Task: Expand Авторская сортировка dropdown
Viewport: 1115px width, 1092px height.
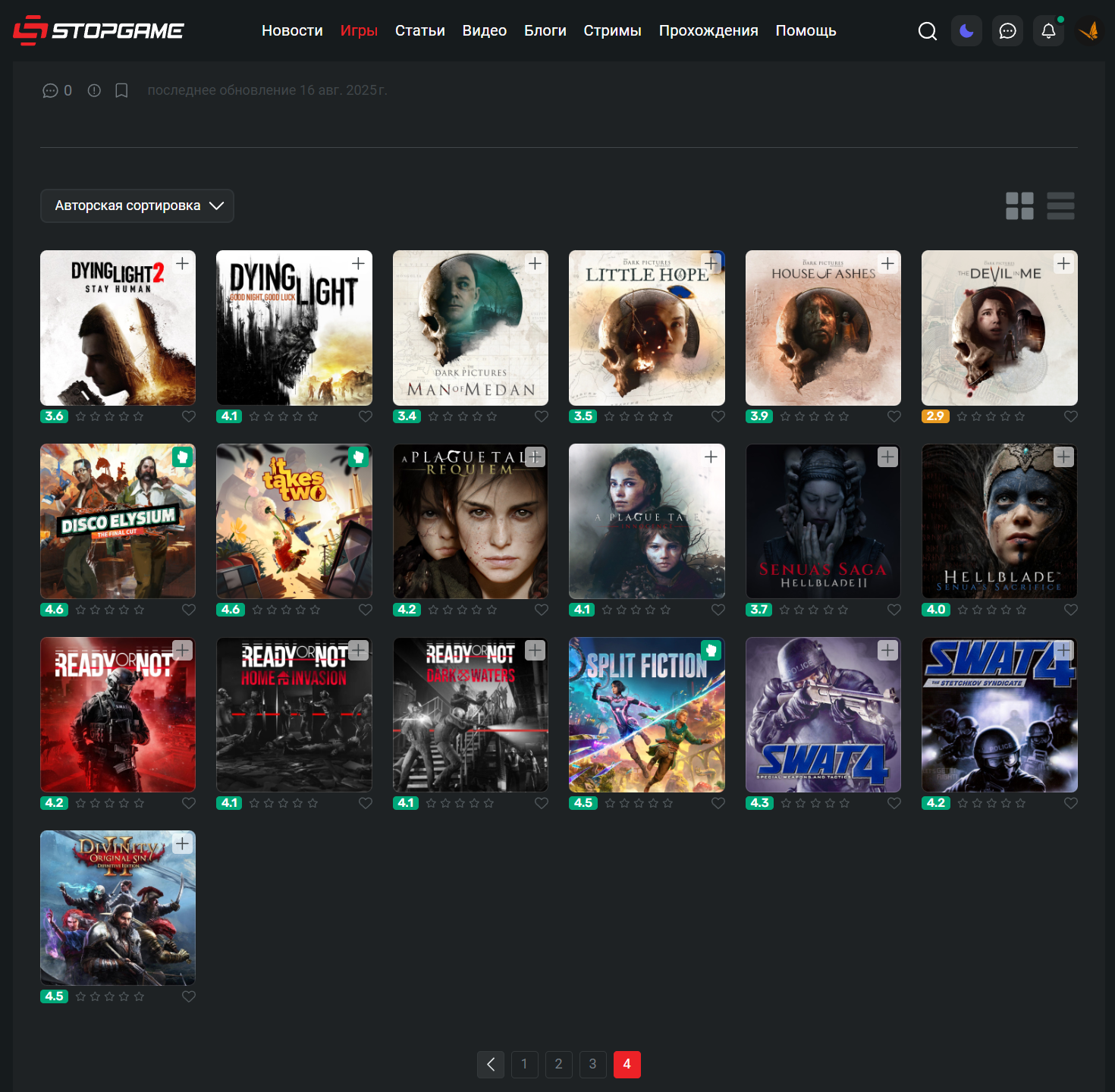Action: coord(137,206)
